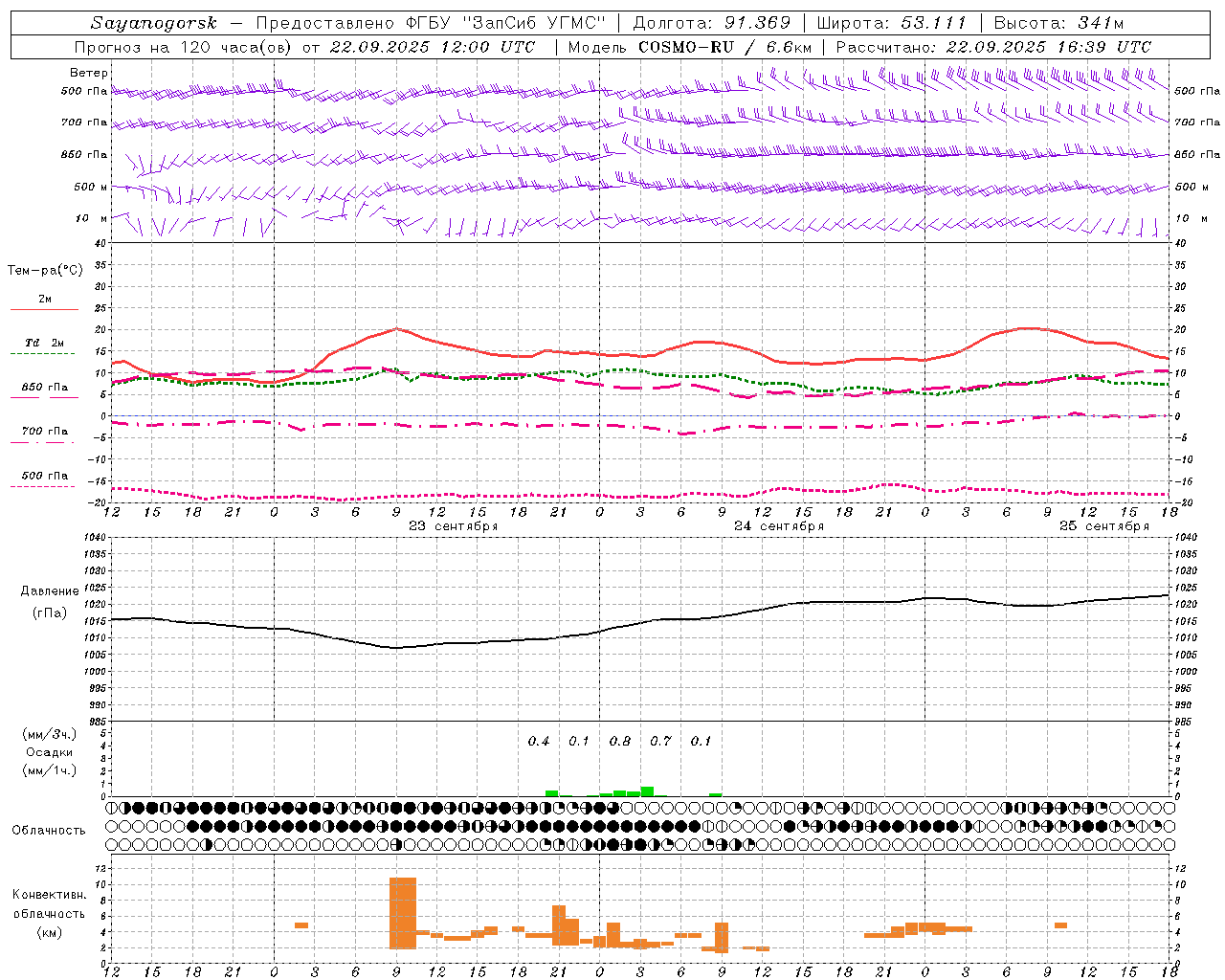Click the "(гПа)" unit label under Давление
This screenshot has height=980, width=1225.
point(48,613)
